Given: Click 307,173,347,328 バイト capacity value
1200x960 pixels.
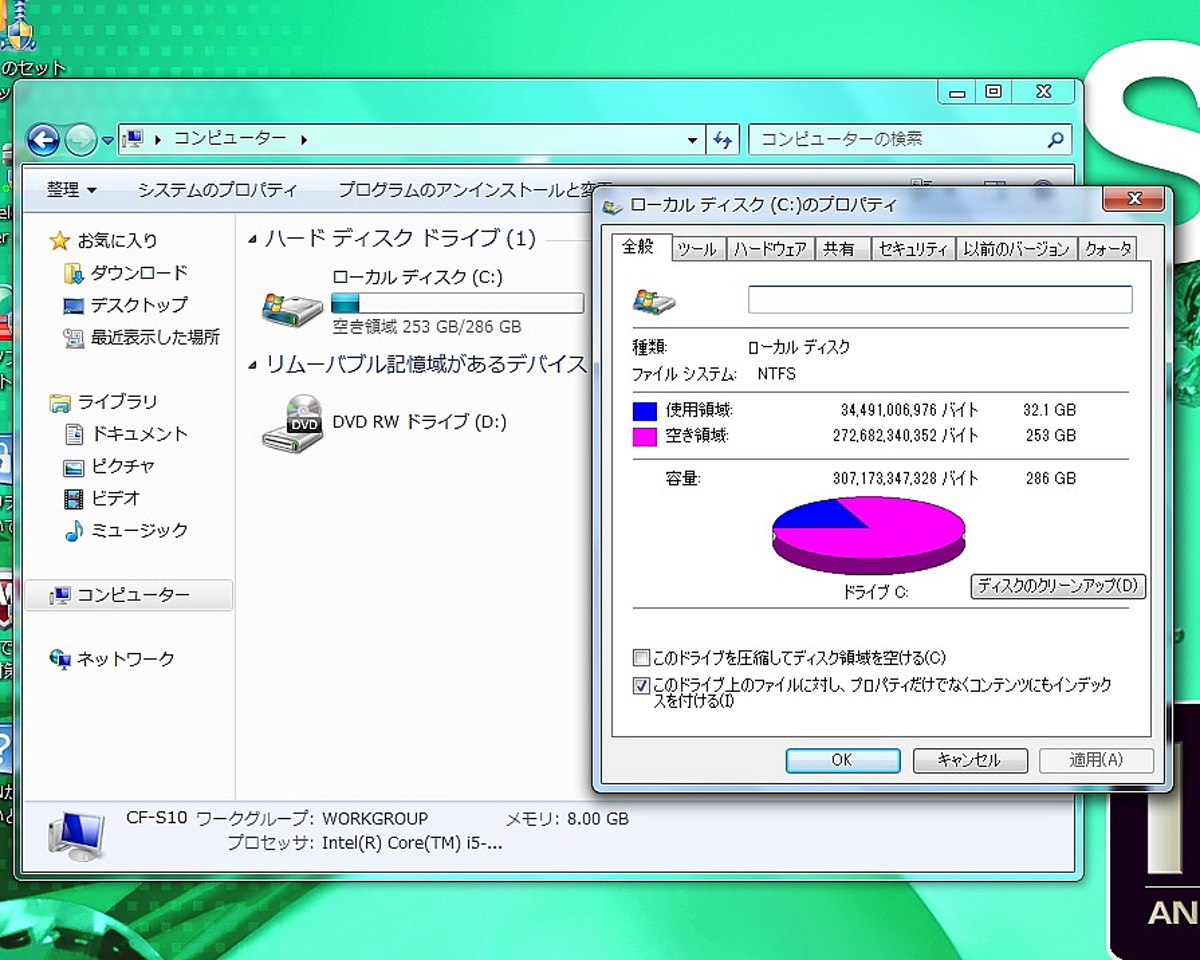Looking at the screenshot, I should (905, 479).
